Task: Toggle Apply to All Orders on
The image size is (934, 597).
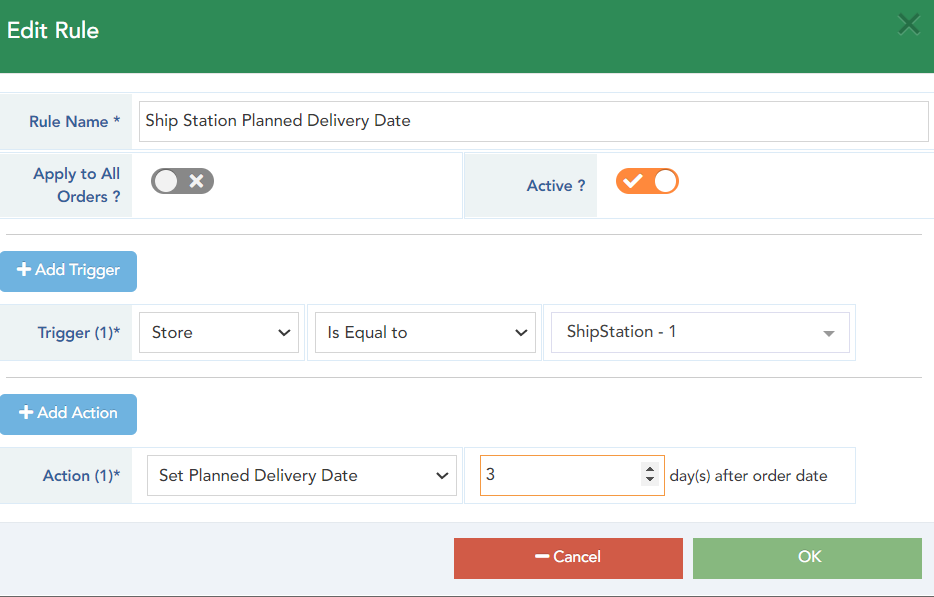Action: coord(182,181)
